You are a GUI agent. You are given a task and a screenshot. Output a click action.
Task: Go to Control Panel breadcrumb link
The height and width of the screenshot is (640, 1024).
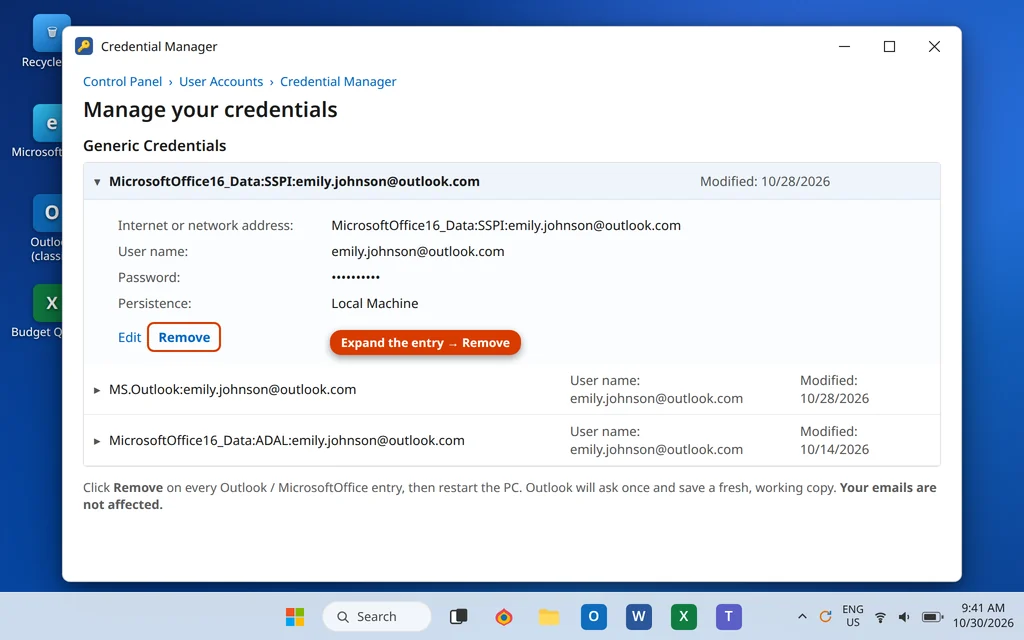(x=122, y=82)
